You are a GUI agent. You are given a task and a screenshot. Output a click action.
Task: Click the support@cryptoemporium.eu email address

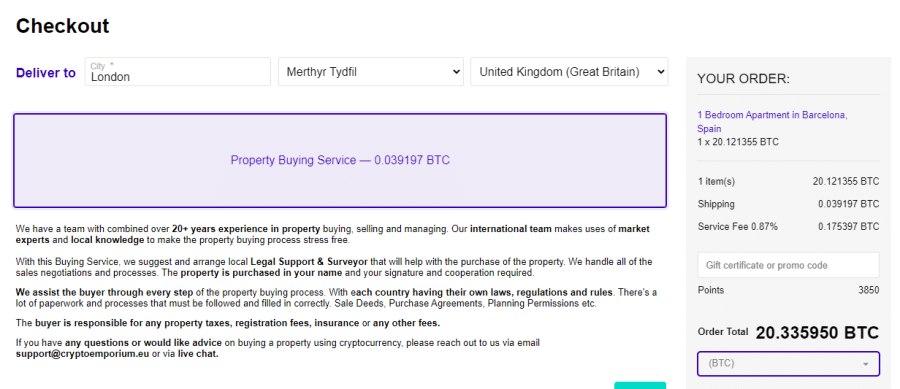tap(83, 353)
